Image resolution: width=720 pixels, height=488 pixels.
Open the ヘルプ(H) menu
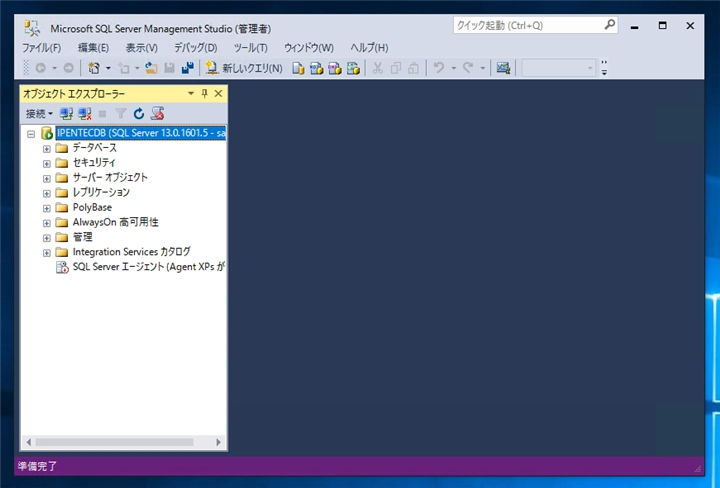point(369,48)
